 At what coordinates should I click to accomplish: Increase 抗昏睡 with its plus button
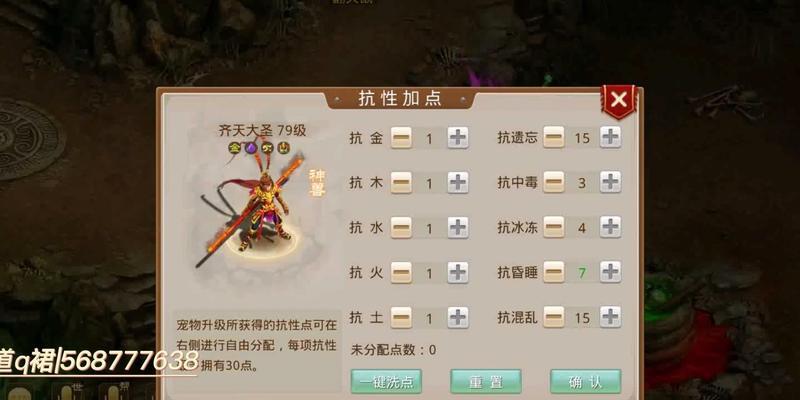(610, 271)
